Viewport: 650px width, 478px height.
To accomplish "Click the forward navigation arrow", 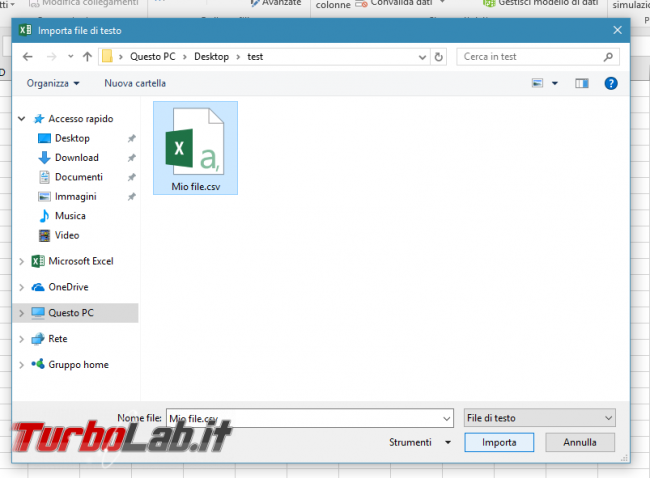I will point(51,56).
